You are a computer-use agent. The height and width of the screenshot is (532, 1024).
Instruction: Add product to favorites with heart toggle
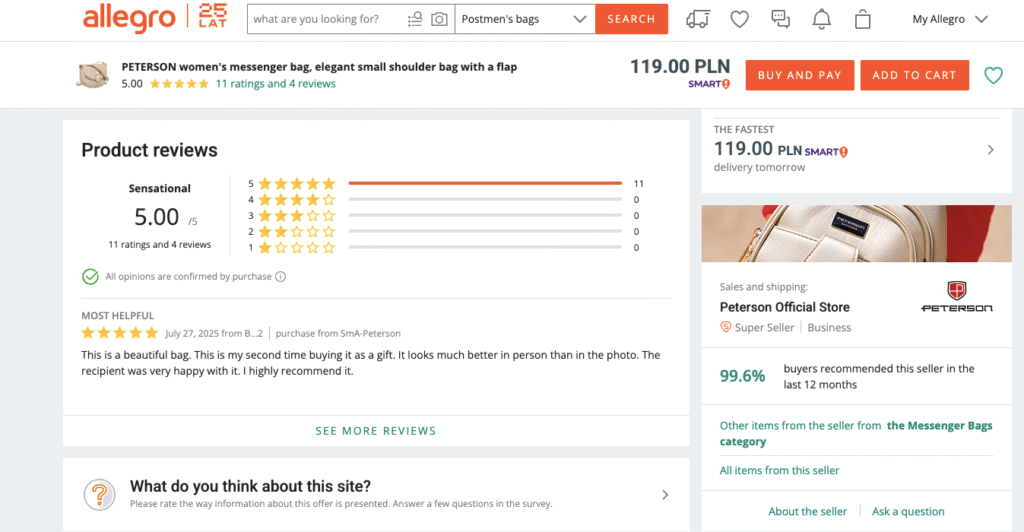tap(993, 75)
